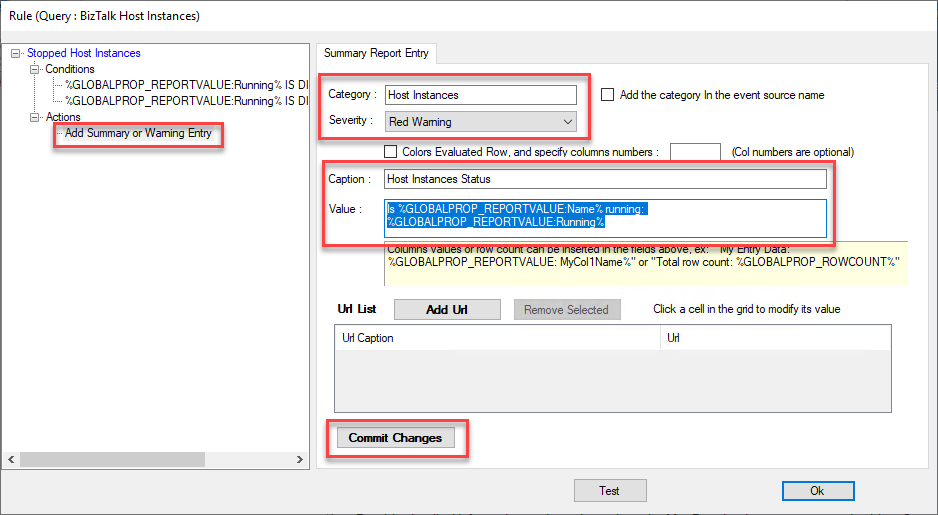Enable add category in event source name
The image size is (938, 515).
(x=608, y=95)
